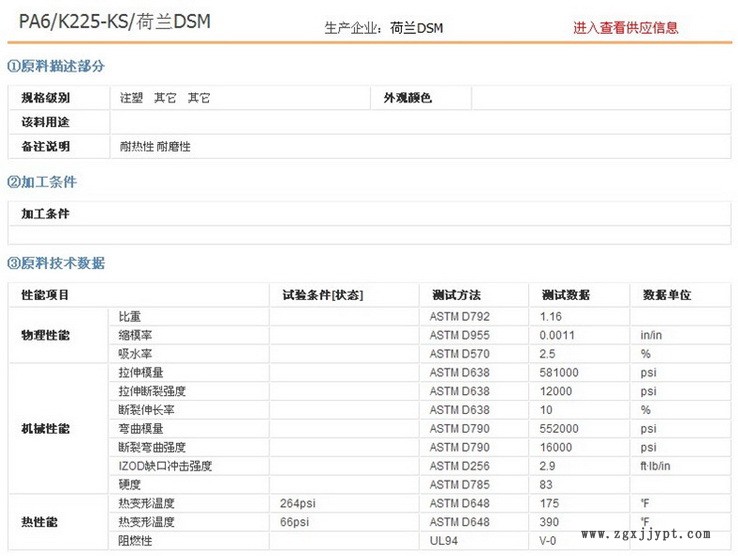This screenshot has width=738, height=556.
Task: Select the 阻燃性 property row label
Action: tap(135, 540)
